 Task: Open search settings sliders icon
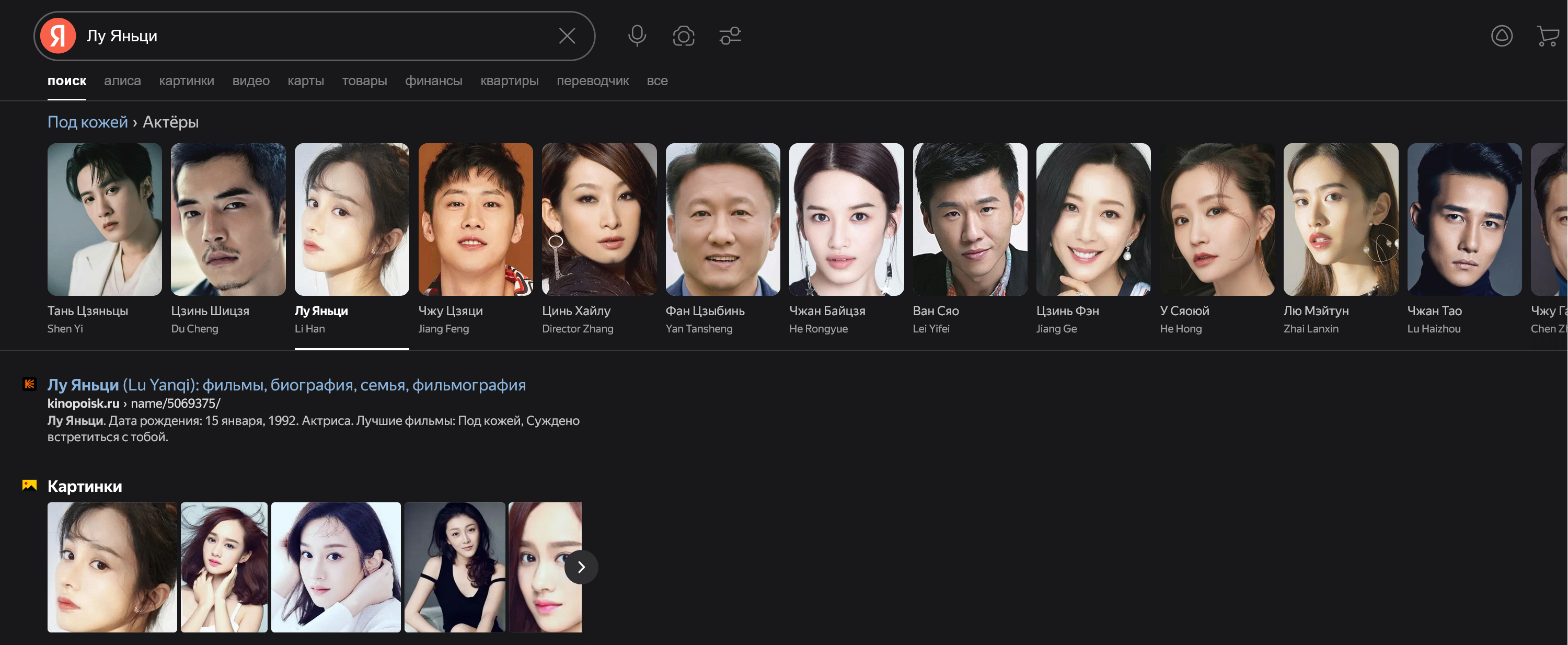pyautogui.click(x=730, y=36)
